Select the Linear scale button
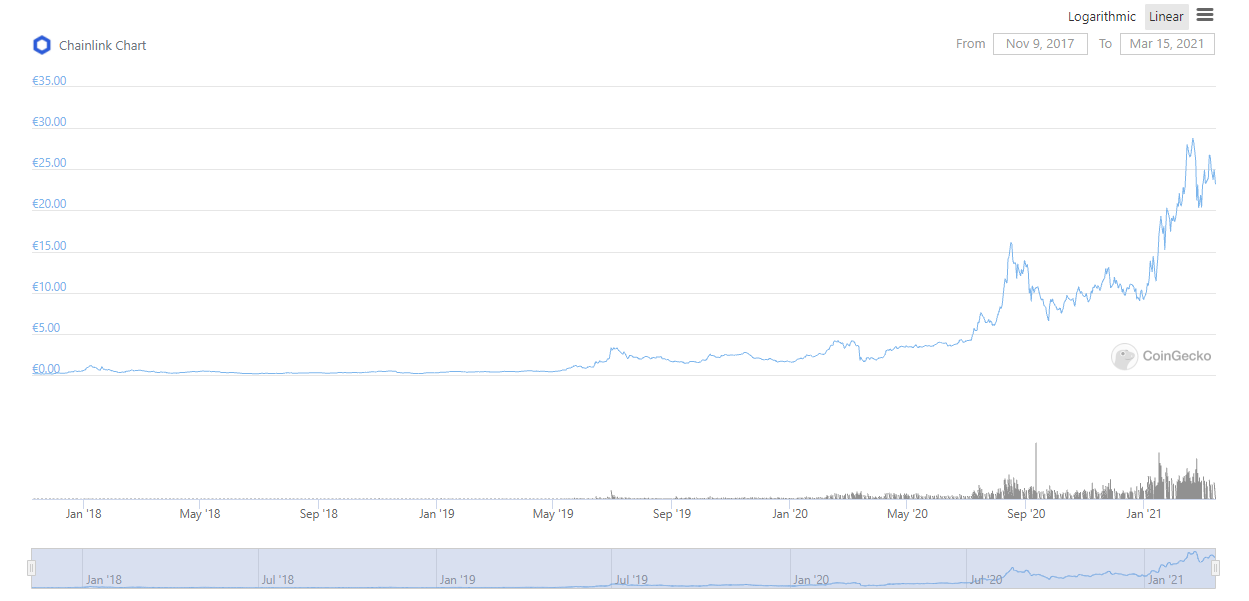Screen dimensions: 1249x601 click(x=1166, y=17)
